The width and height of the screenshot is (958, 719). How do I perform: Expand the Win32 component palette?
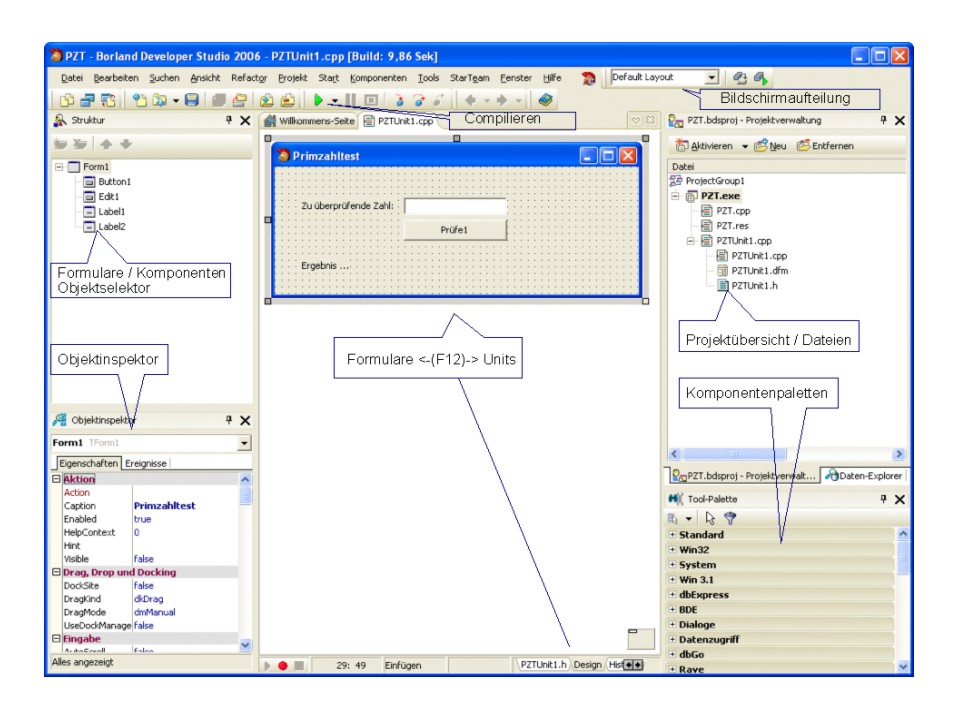coord(673,549)
